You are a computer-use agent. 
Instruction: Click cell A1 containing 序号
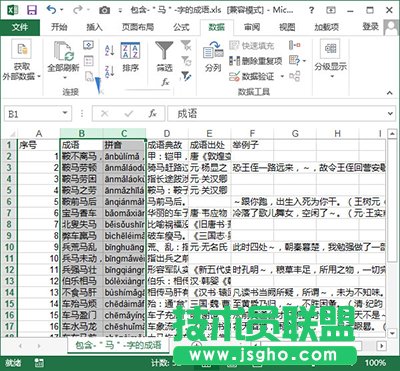coord(39,145)
